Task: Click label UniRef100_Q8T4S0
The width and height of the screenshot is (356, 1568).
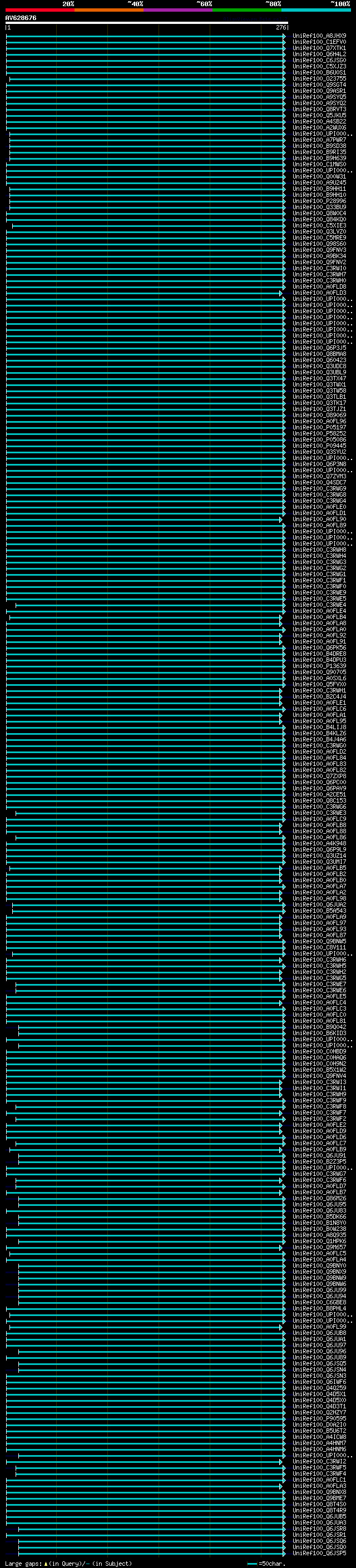Action: 319,1504
